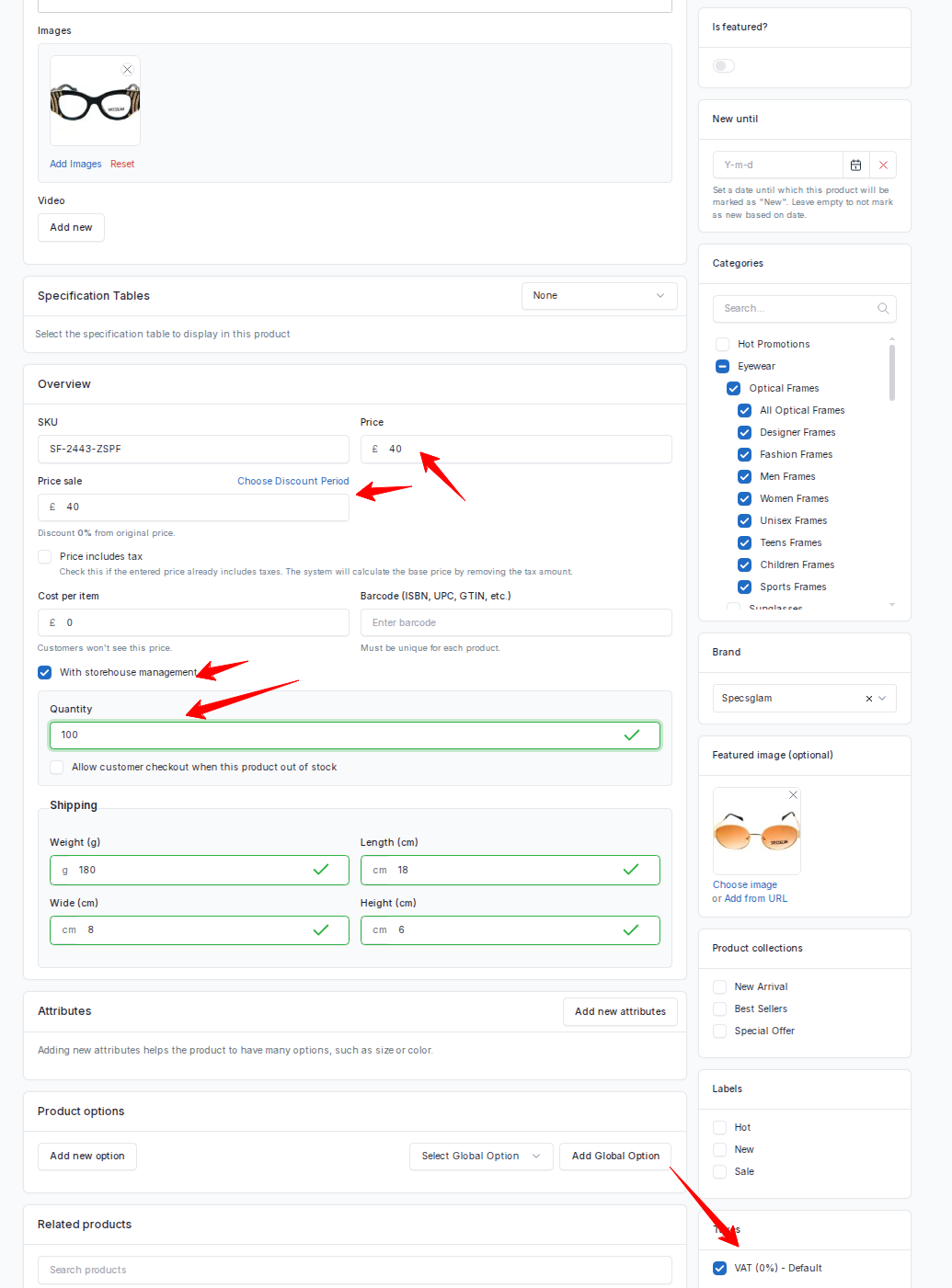Edit the Price field
952x1288 pixels.
tap(516, 450)
